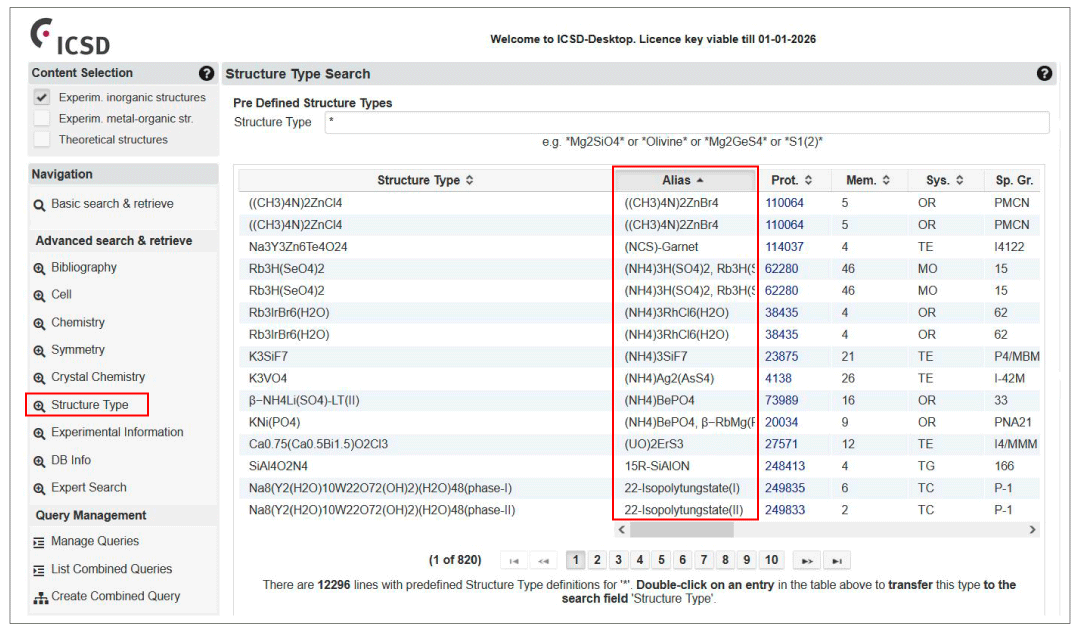This screenshot has width=1079, height=636.
Task: Click Create Combined Query tree icon
Action: [x=41, y=598]
